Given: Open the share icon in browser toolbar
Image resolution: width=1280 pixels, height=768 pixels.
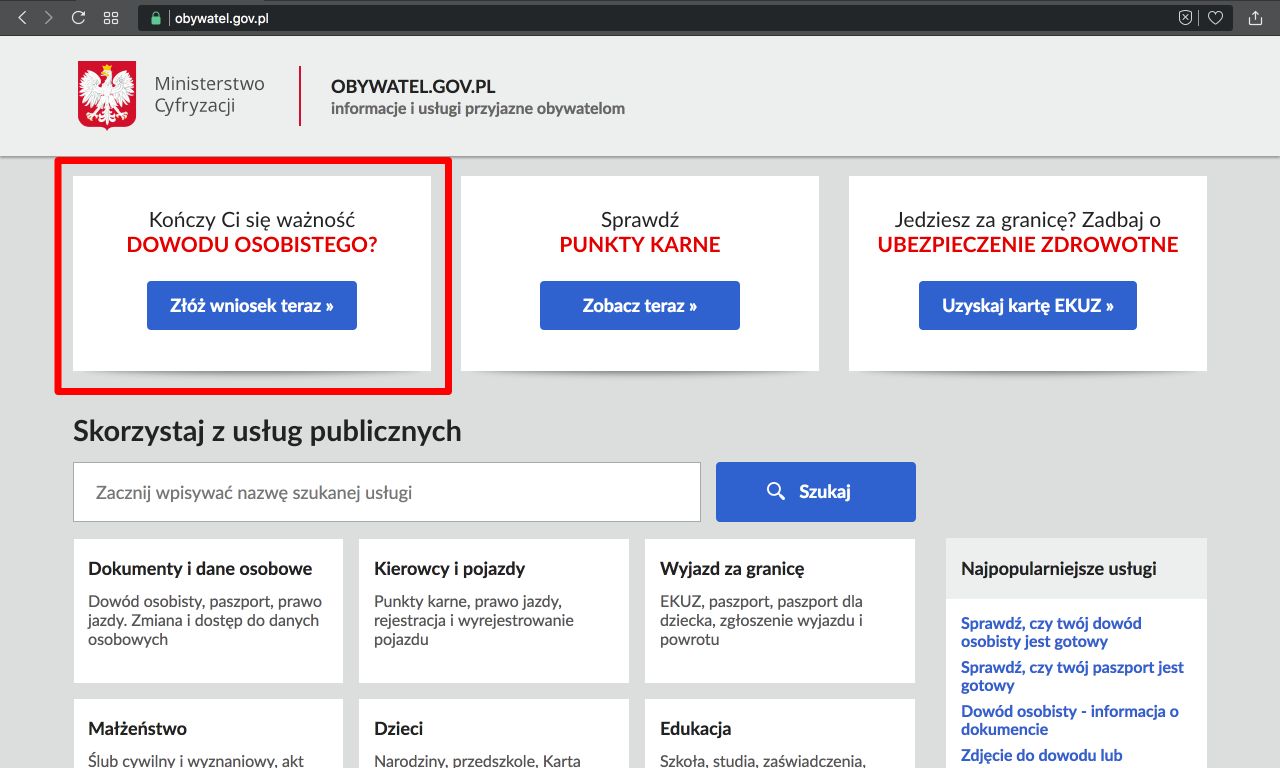Looking at the screenshot, I should coord(1256,18).
